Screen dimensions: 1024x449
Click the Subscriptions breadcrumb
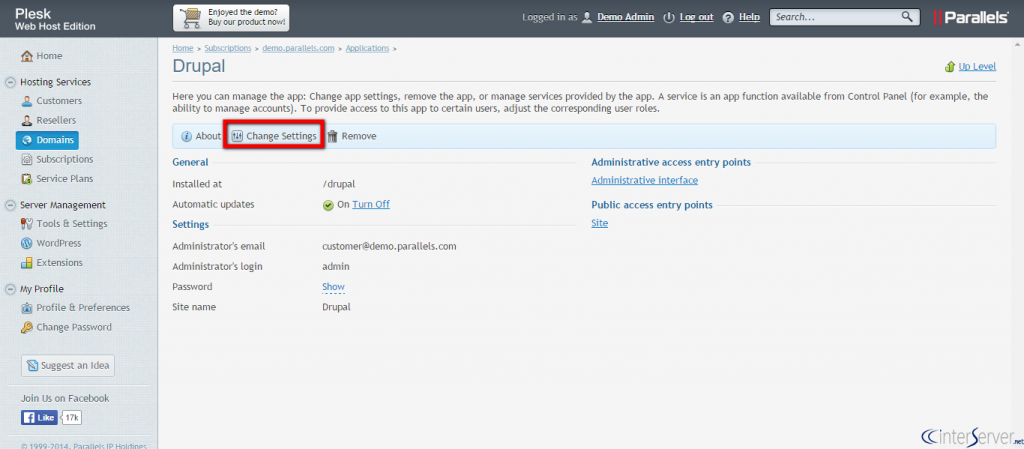[228, 48]
